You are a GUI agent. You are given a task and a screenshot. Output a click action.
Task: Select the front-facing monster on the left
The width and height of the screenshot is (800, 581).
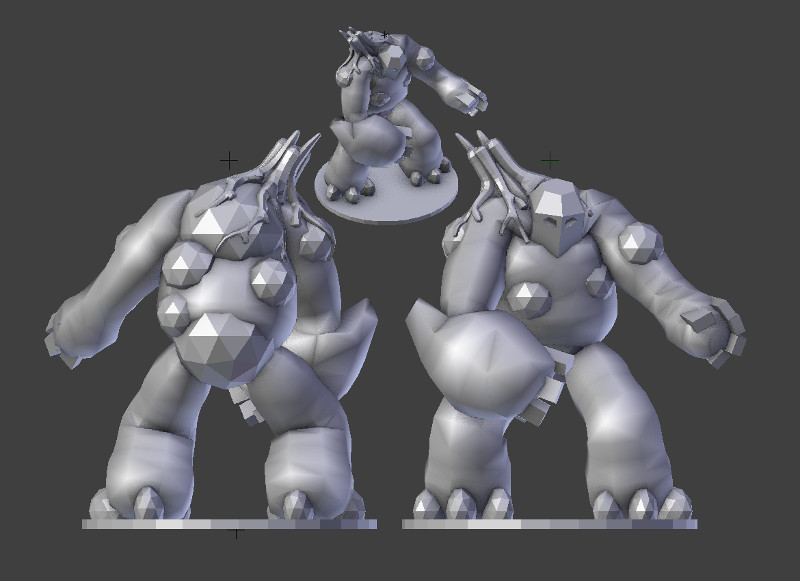[x=230, y=330]
